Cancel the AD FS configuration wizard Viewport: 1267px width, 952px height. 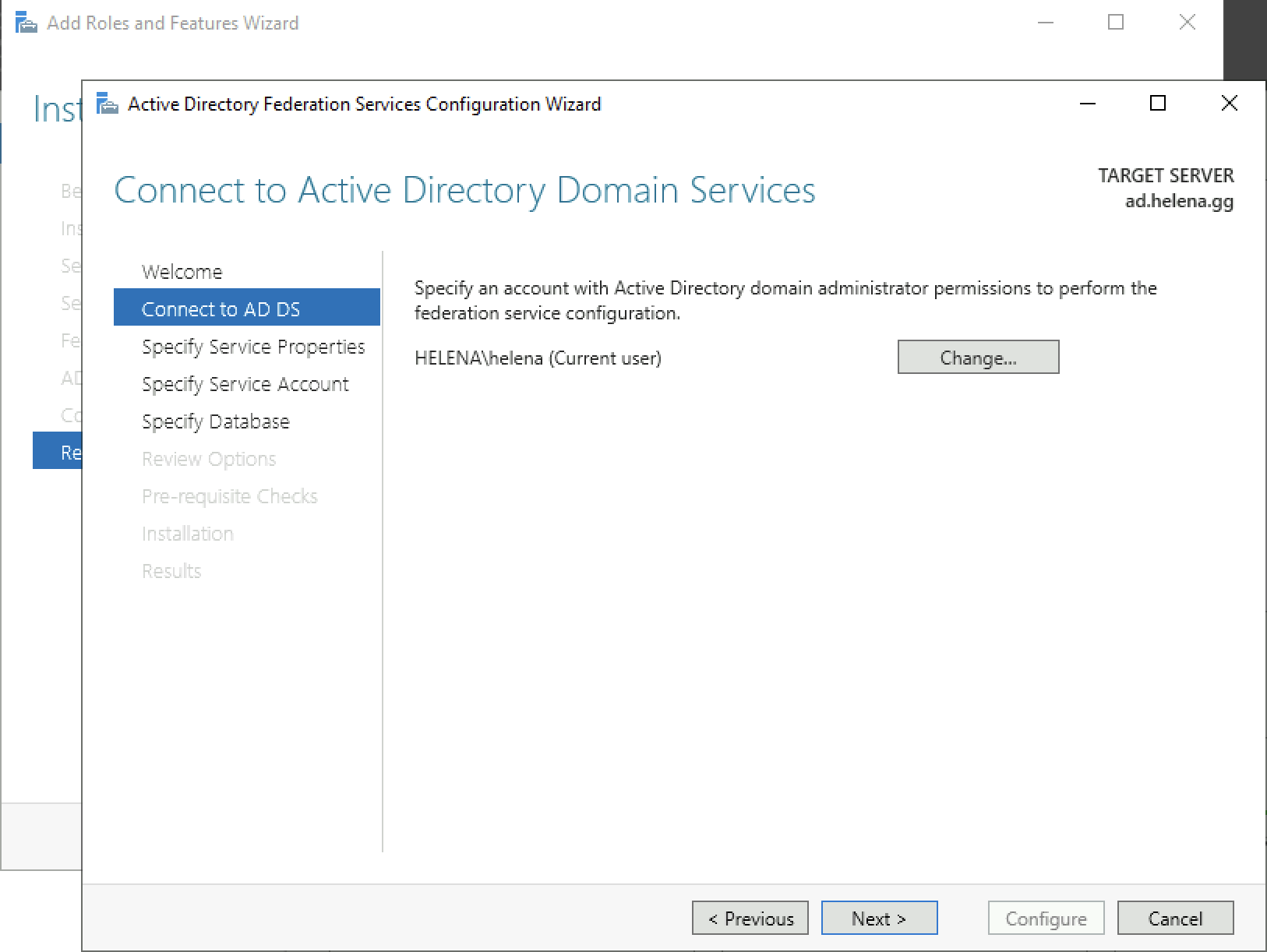(1175, 919)
